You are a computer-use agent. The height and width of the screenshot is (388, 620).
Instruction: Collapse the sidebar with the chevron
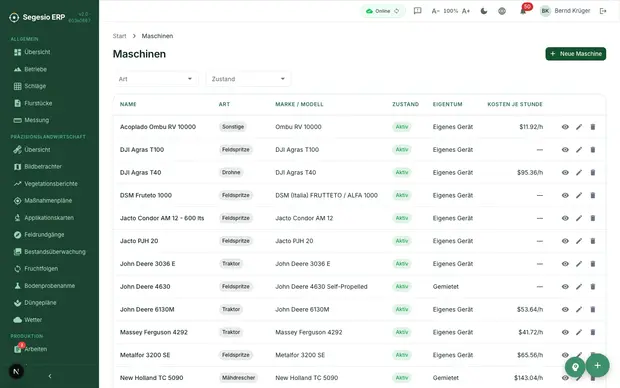click(x=50, y=376)
